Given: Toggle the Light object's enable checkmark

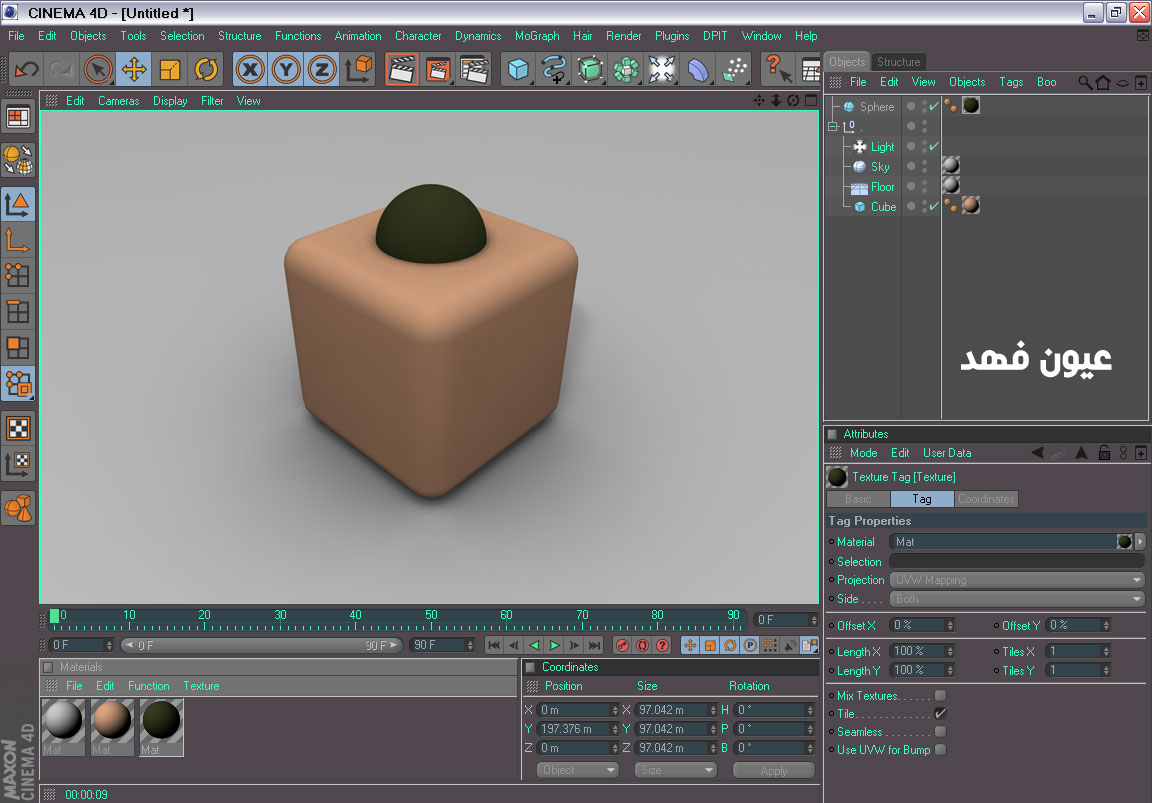Looking at the screenshot, I should [x=933, y=146].
